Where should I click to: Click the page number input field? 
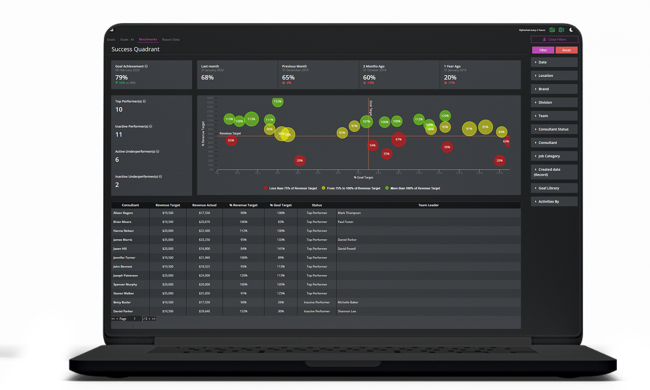pos(134,319)
